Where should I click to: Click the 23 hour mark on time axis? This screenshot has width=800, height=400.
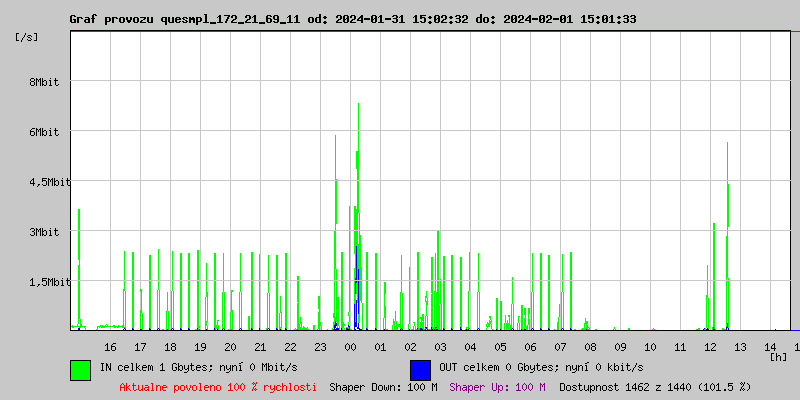coord(321,347)
